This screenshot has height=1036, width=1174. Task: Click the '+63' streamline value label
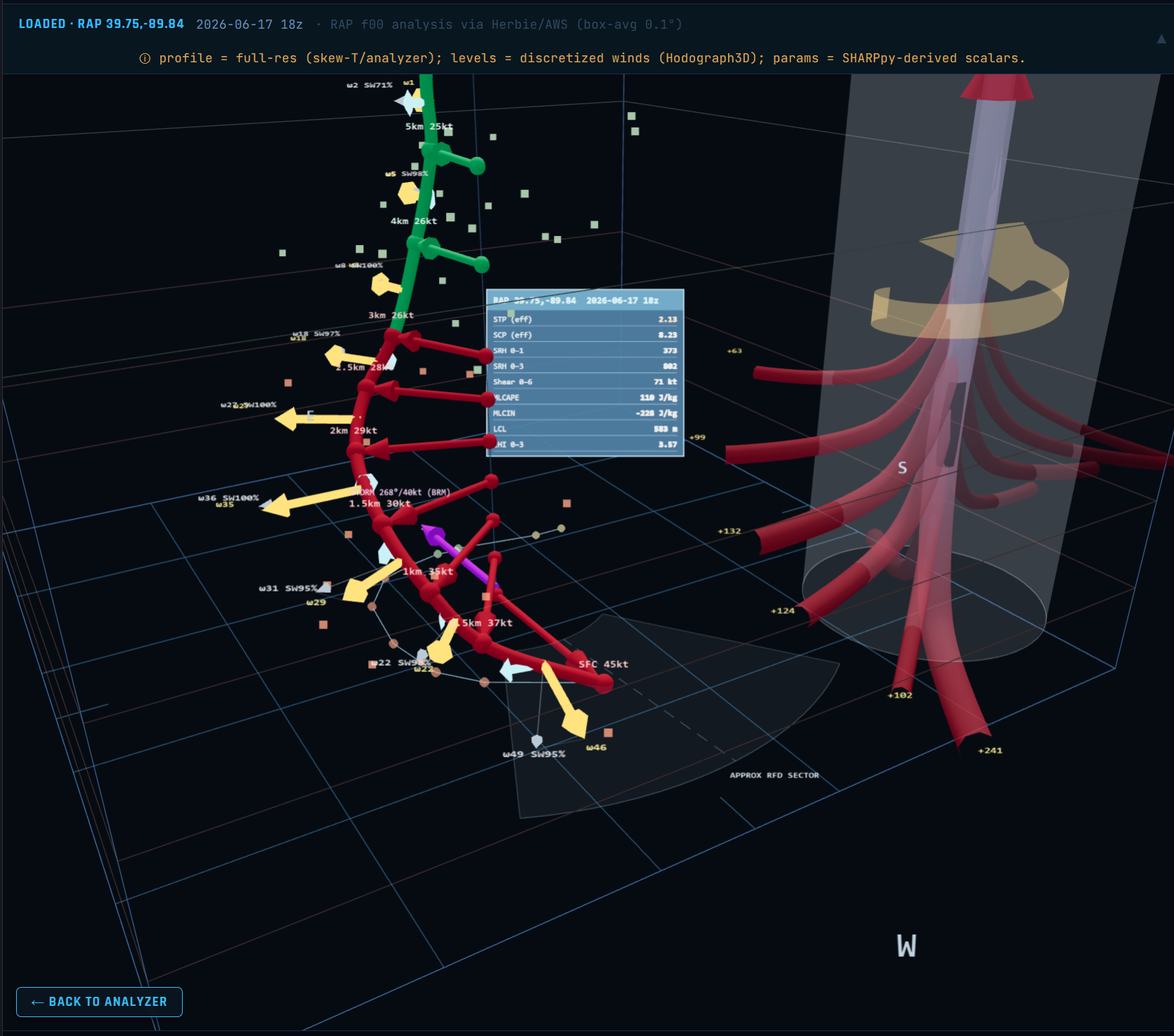point(734,351)
